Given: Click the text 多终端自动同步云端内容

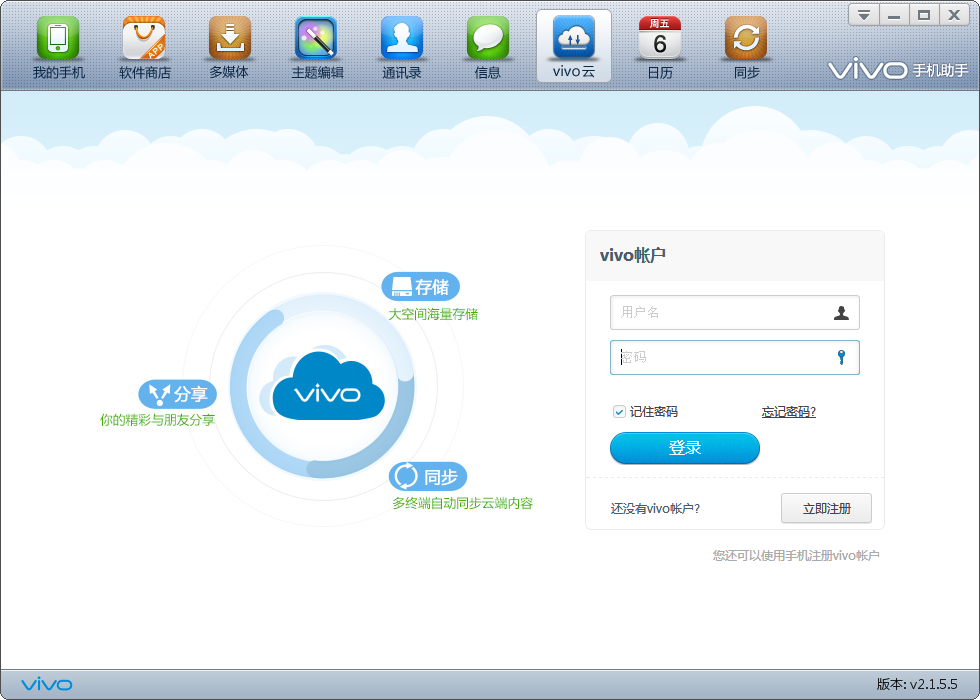Looking at the screenshot, I should point(462,503).
